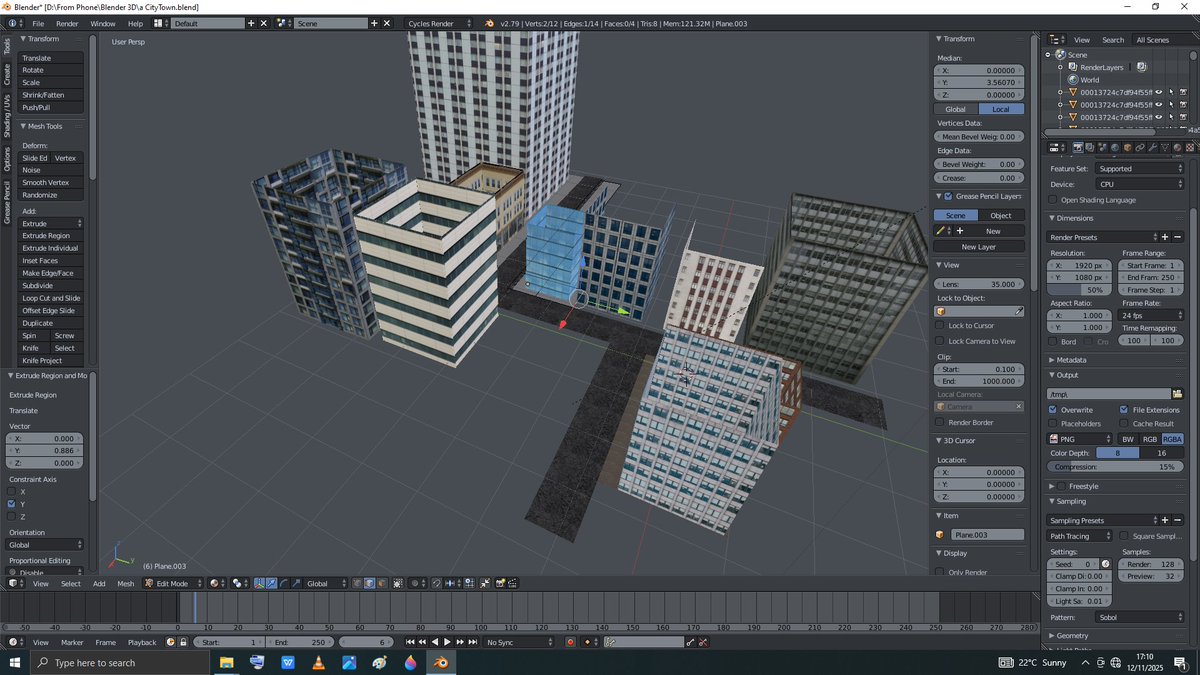Click the timeline play animation button

[447, 642]
